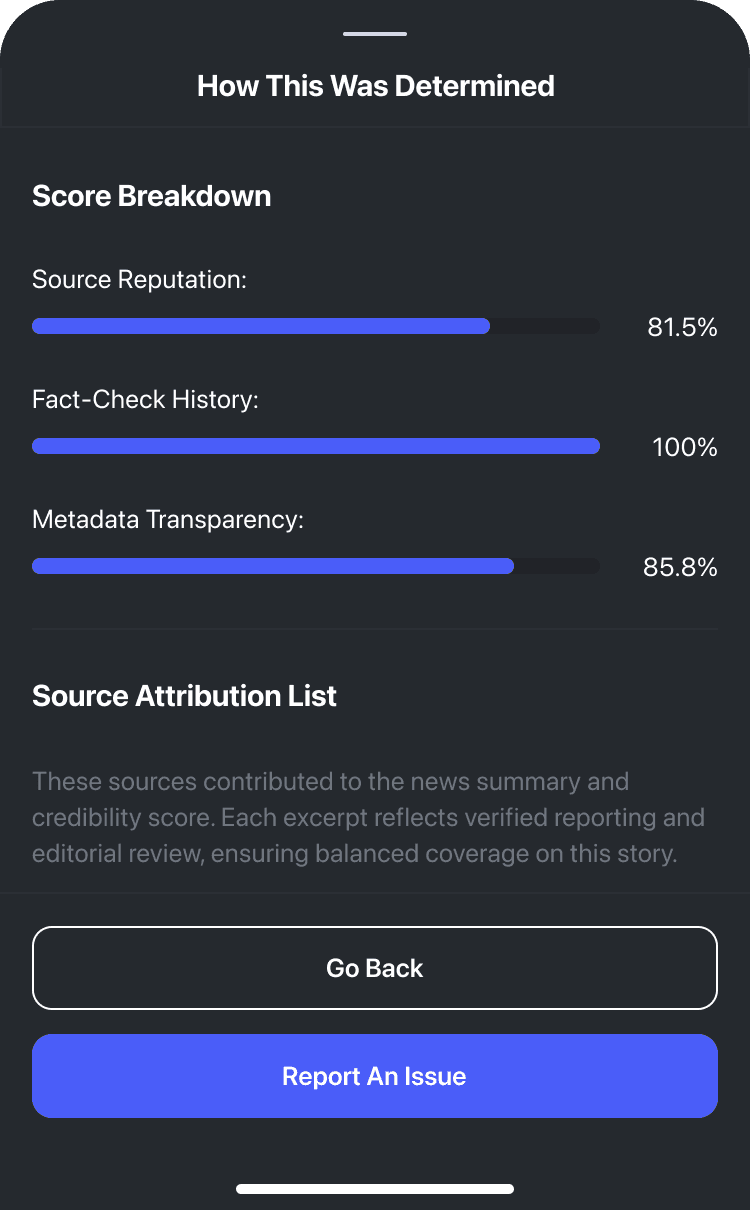The width and height of the screenshot is (750, 1210).
Task: Select the 85.8% score value
Action: coord(680,567)
